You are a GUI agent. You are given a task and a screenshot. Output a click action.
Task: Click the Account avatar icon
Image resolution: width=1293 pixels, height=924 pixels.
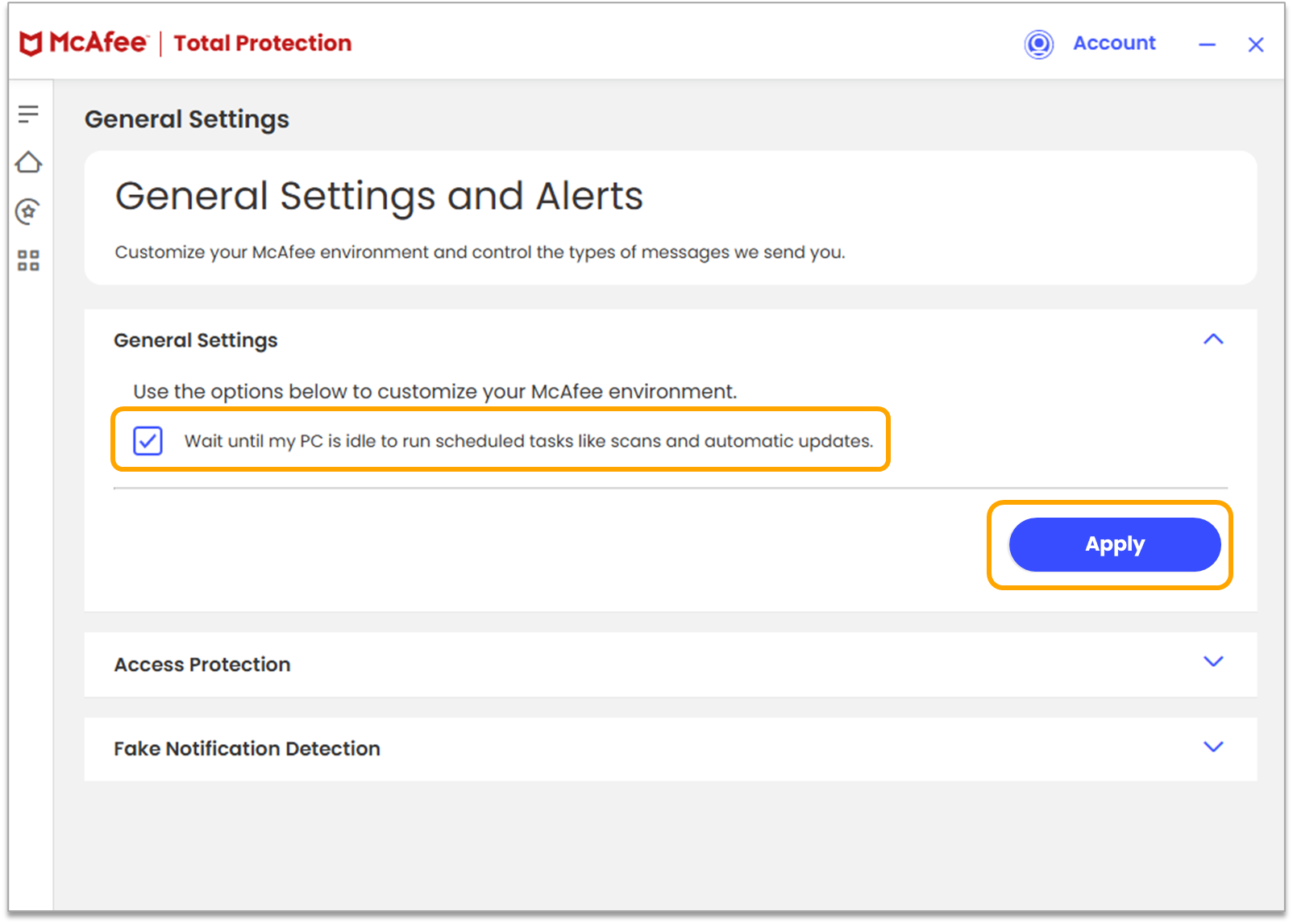(x=1039, y=44)
